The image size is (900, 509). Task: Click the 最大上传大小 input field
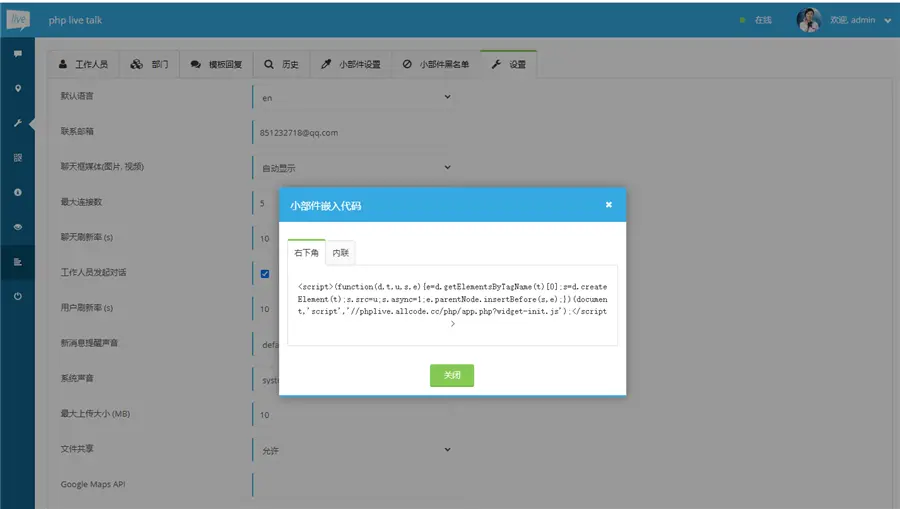point(353,414)
